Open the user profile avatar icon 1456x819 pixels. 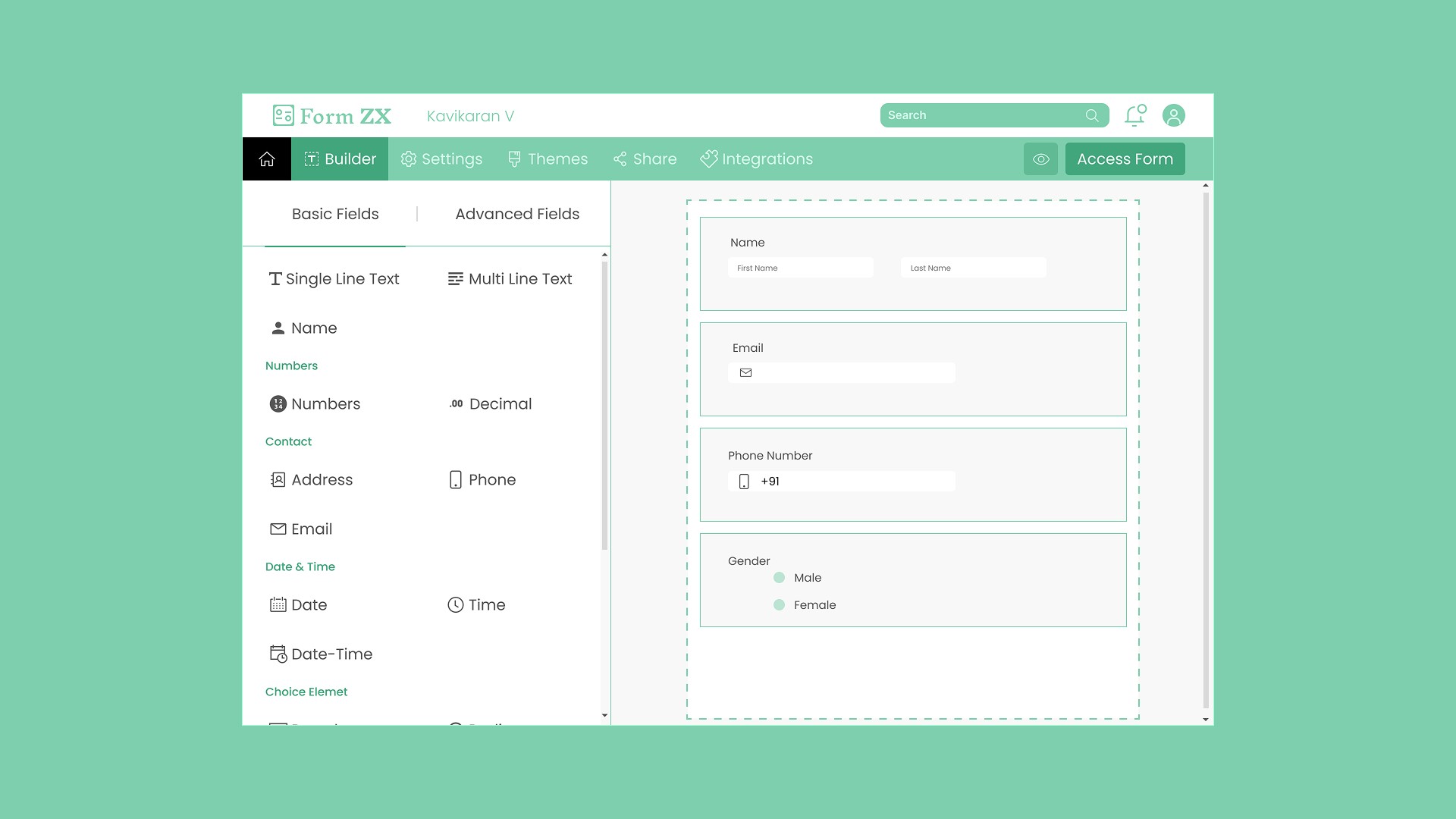[1173, 115]
